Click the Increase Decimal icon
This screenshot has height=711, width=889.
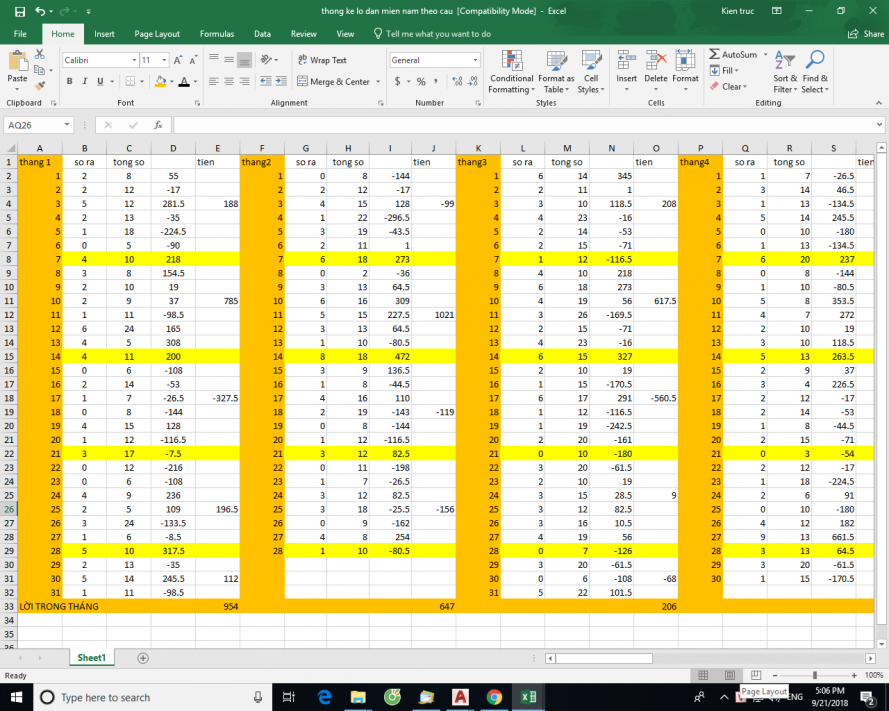tap(457, 82)
